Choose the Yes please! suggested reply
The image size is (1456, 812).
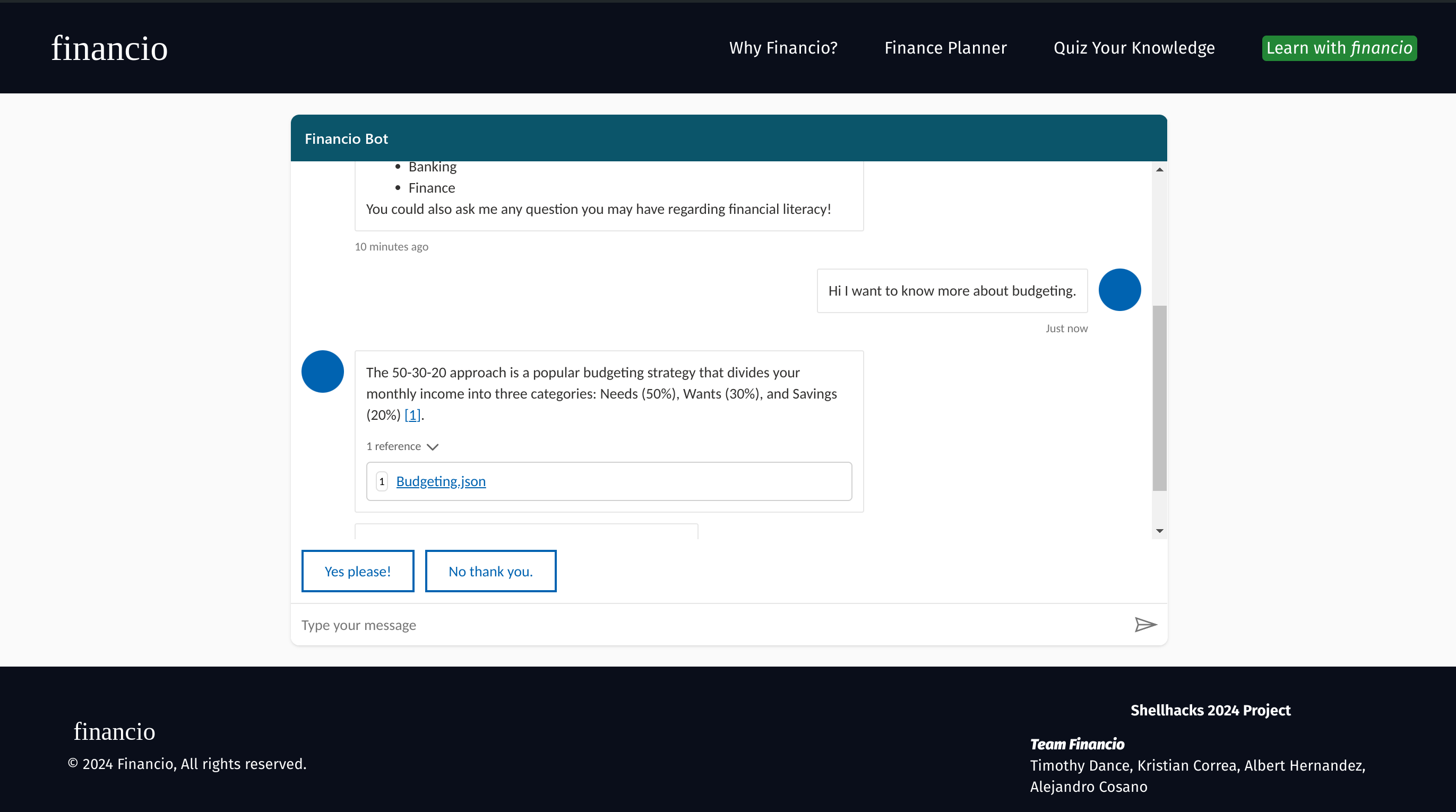pyautogui.click(x=357, y=571)
